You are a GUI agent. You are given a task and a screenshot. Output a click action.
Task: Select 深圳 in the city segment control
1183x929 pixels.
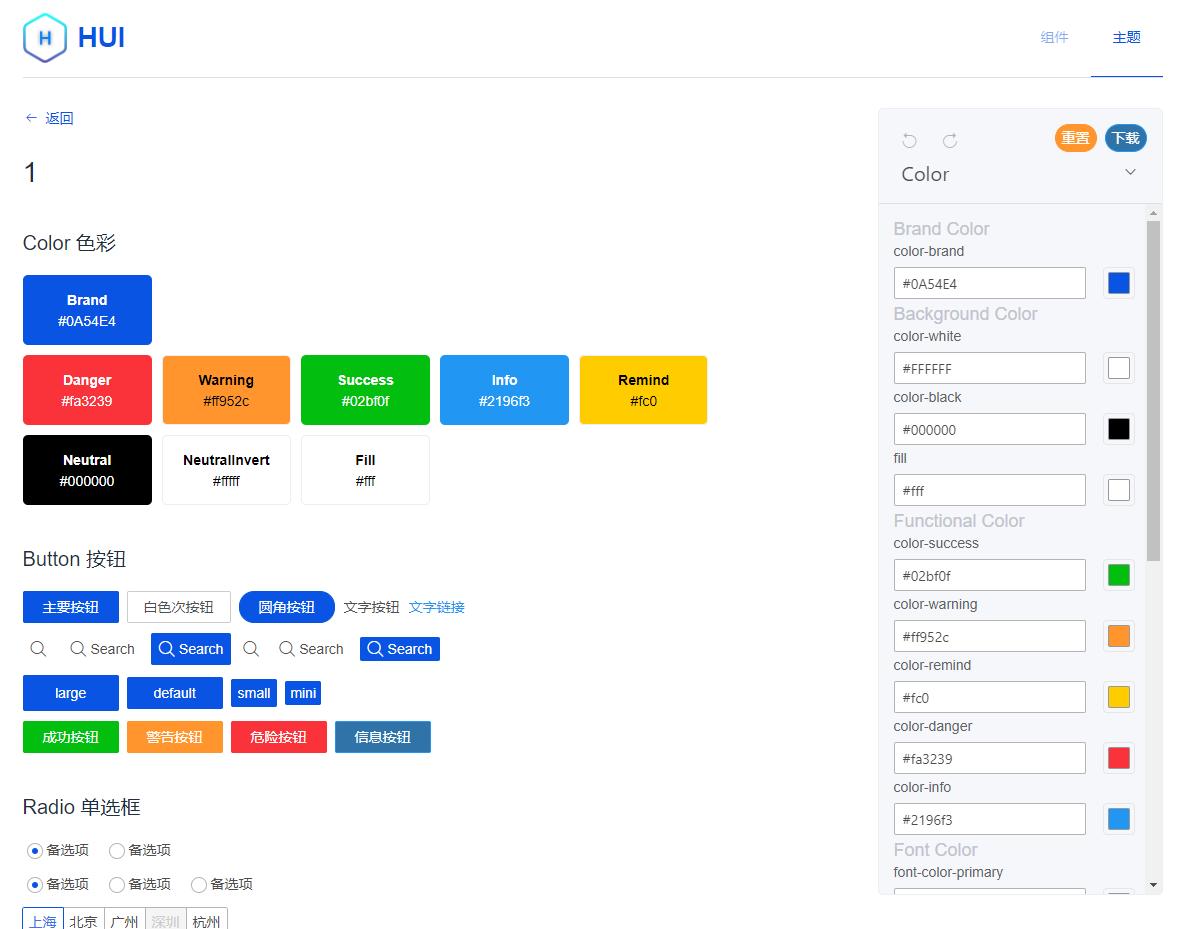tap(165, 919)
